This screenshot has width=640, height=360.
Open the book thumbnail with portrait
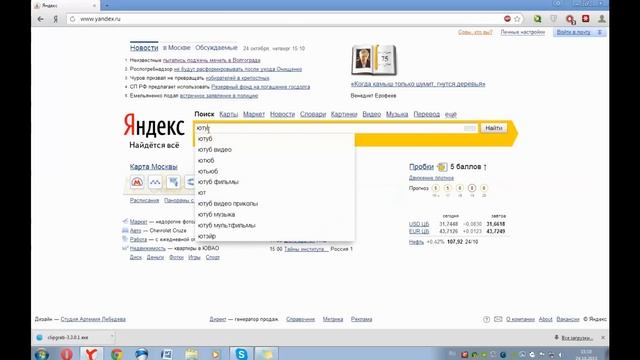tap(374, 60)
